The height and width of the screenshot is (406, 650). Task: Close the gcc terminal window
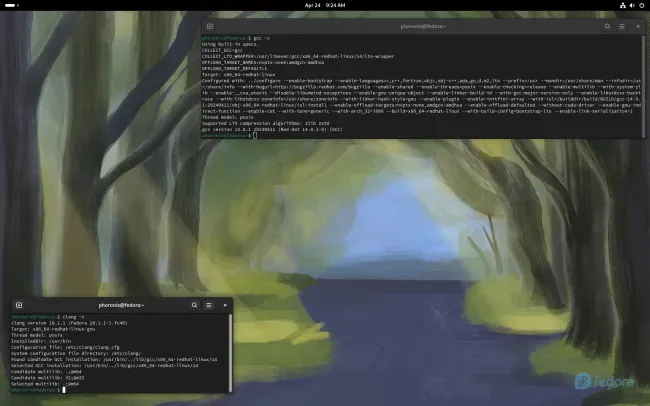638,27
